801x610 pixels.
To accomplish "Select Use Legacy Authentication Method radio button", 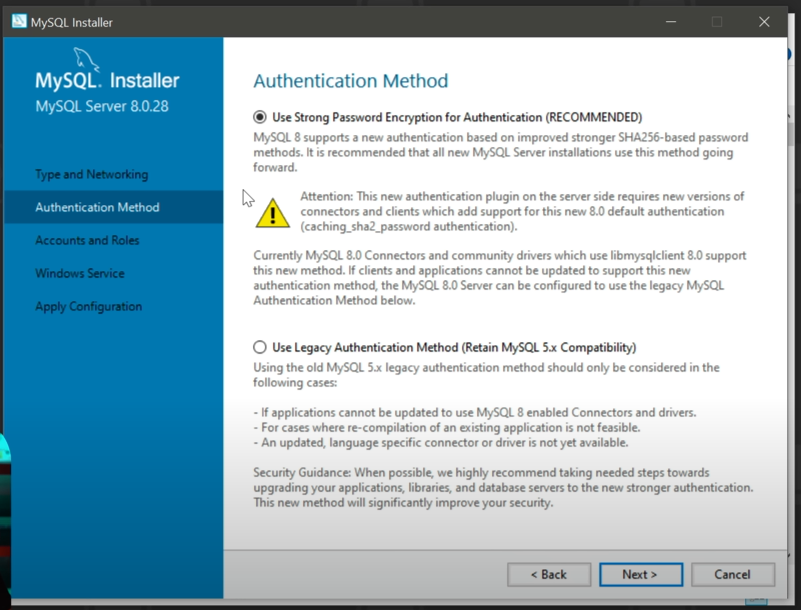I will 260,347.
